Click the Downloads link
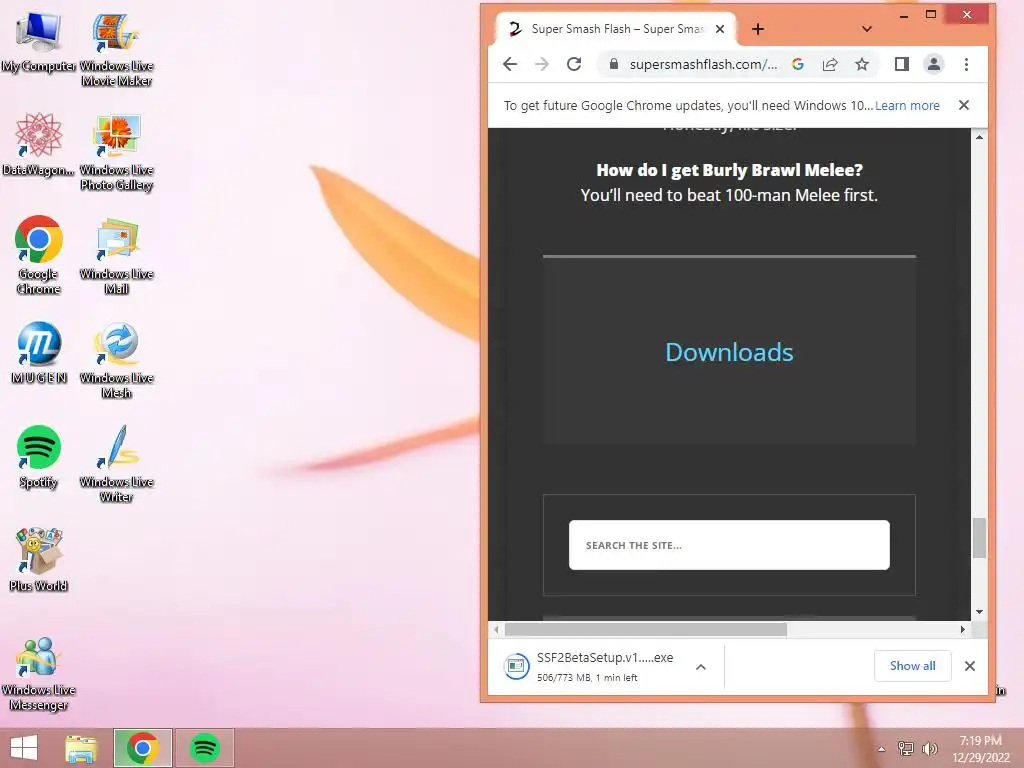This screenshot has width=1024, height=768. (x=729, y=352)
